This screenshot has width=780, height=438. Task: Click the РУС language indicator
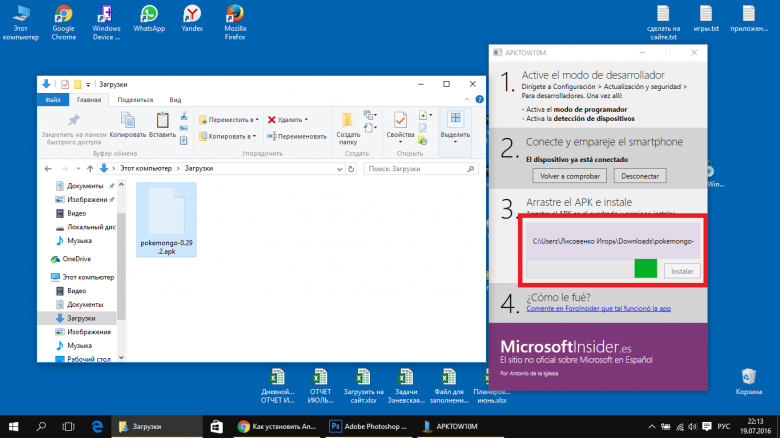pos(724,427)
